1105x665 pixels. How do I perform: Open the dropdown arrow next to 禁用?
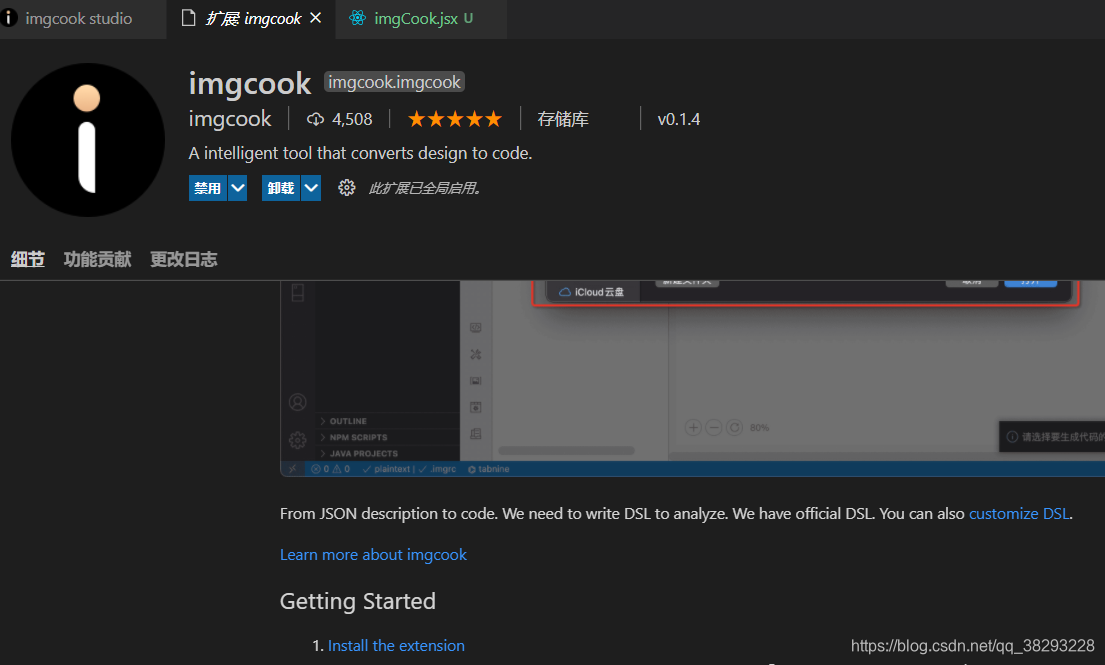[237, 187]
